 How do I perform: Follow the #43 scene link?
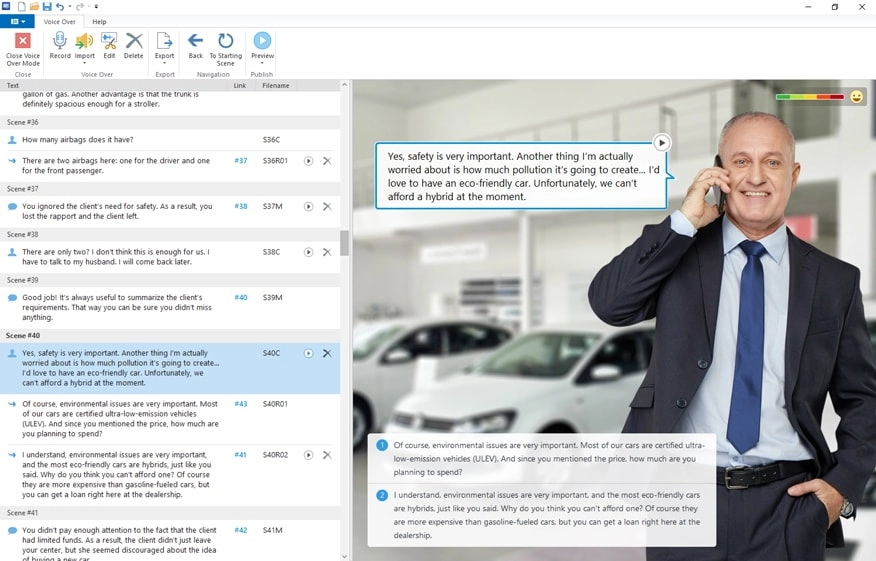tap(241, 404)
